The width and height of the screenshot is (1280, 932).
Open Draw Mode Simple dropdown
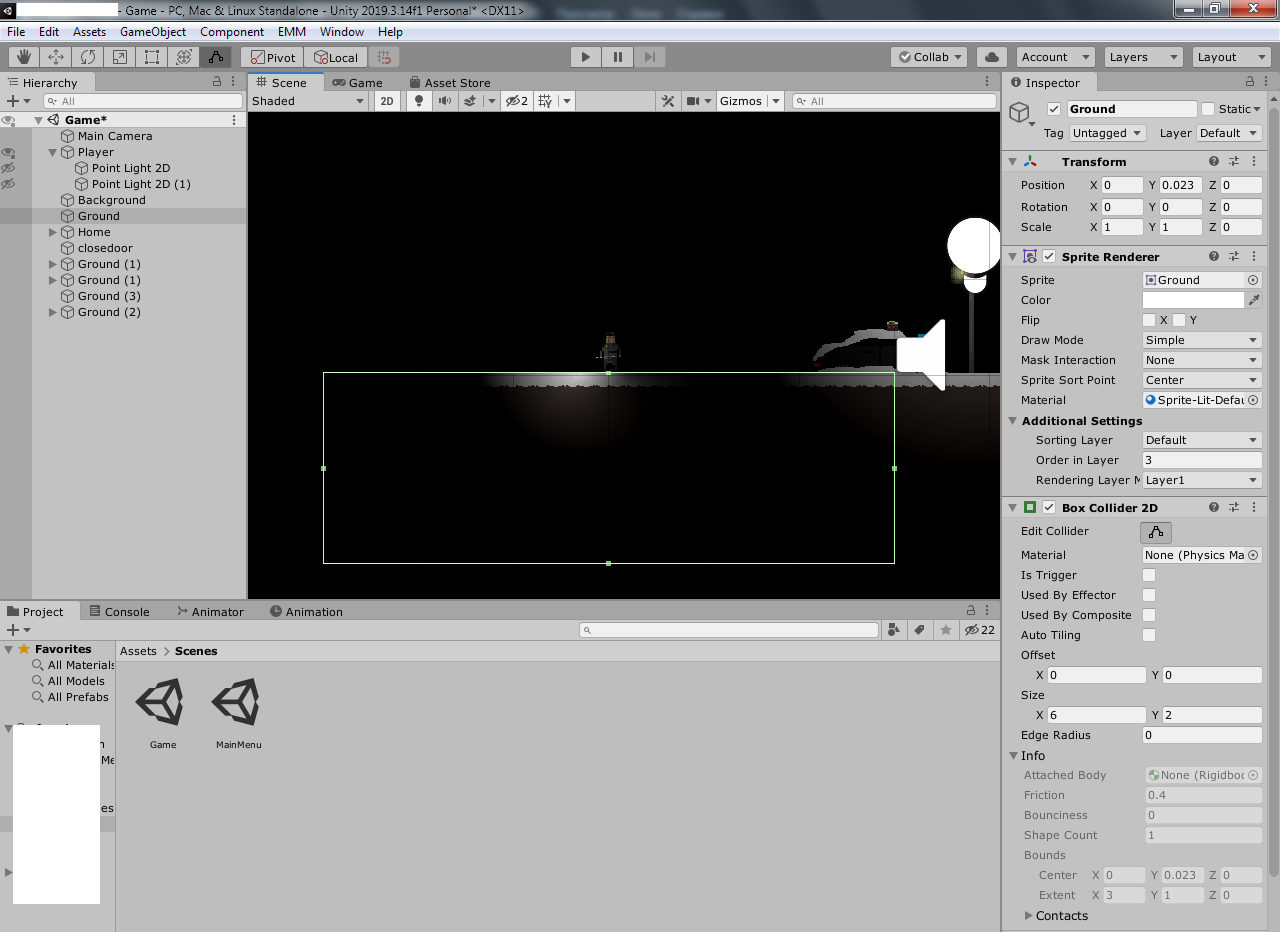click(x=1202, y=340)
